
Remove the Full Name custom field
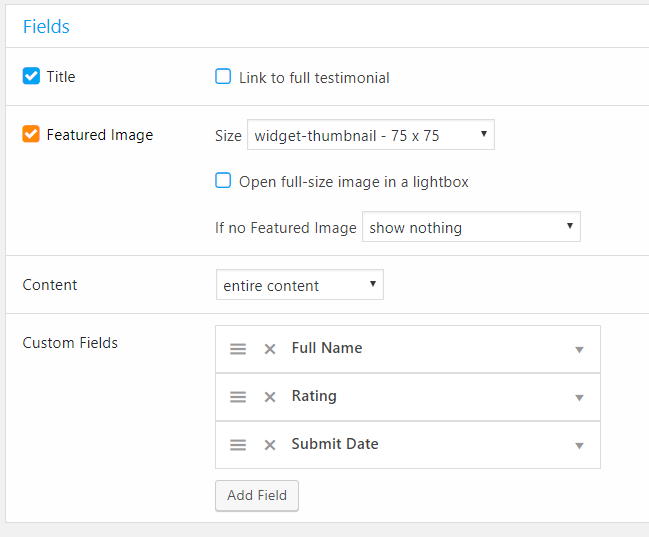[x=270, y=349]
